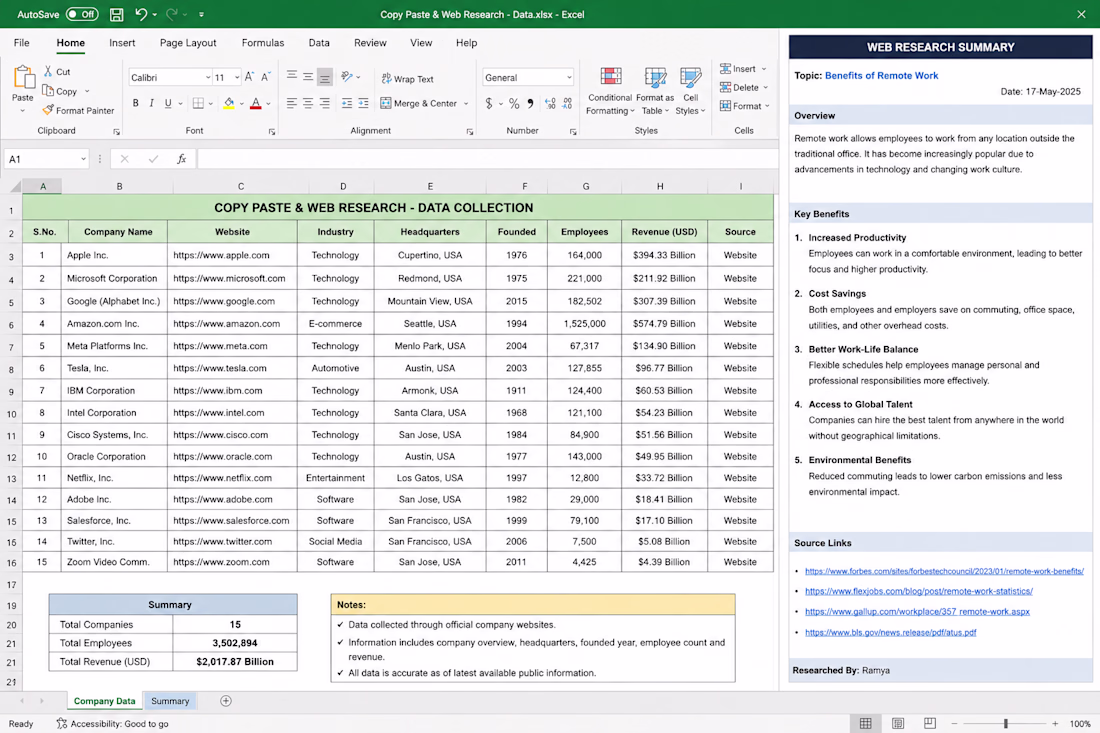
Task: Switch to the Summary sheet tab
Action: (170, 701)
